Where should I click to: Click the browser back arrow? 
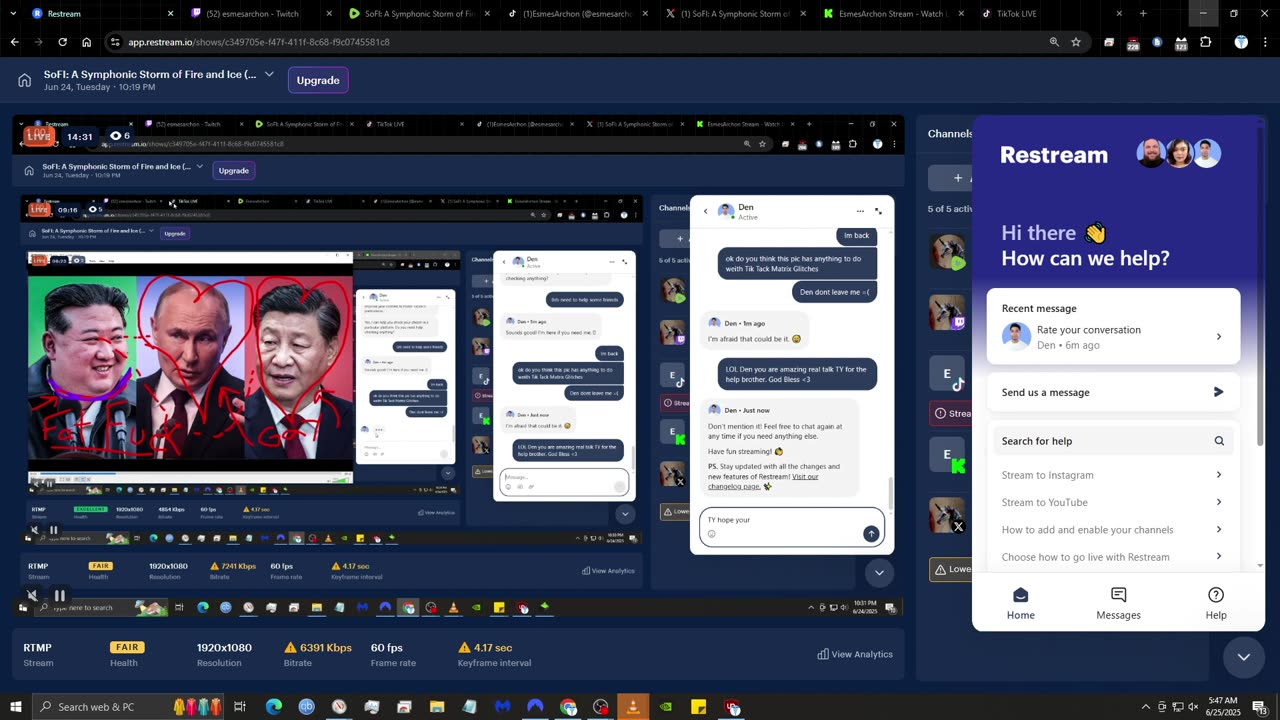tap(14, 42)
